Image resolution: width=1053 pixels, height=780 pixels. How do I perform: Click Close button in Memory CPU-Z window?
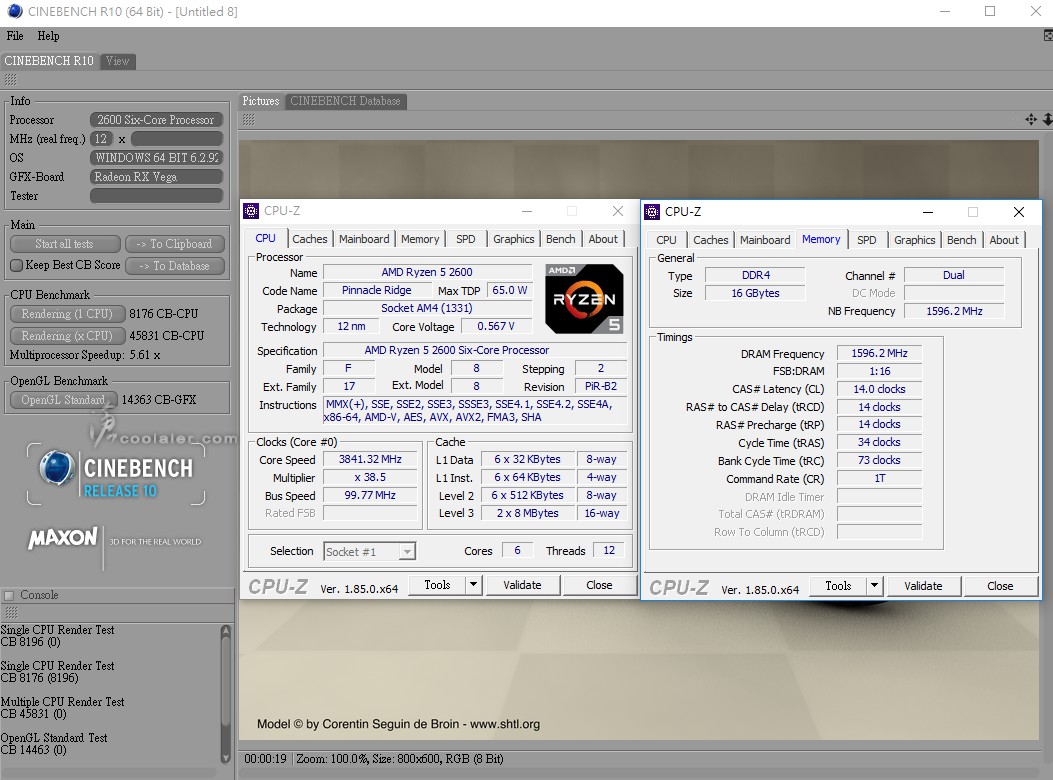pos(1000,586)
